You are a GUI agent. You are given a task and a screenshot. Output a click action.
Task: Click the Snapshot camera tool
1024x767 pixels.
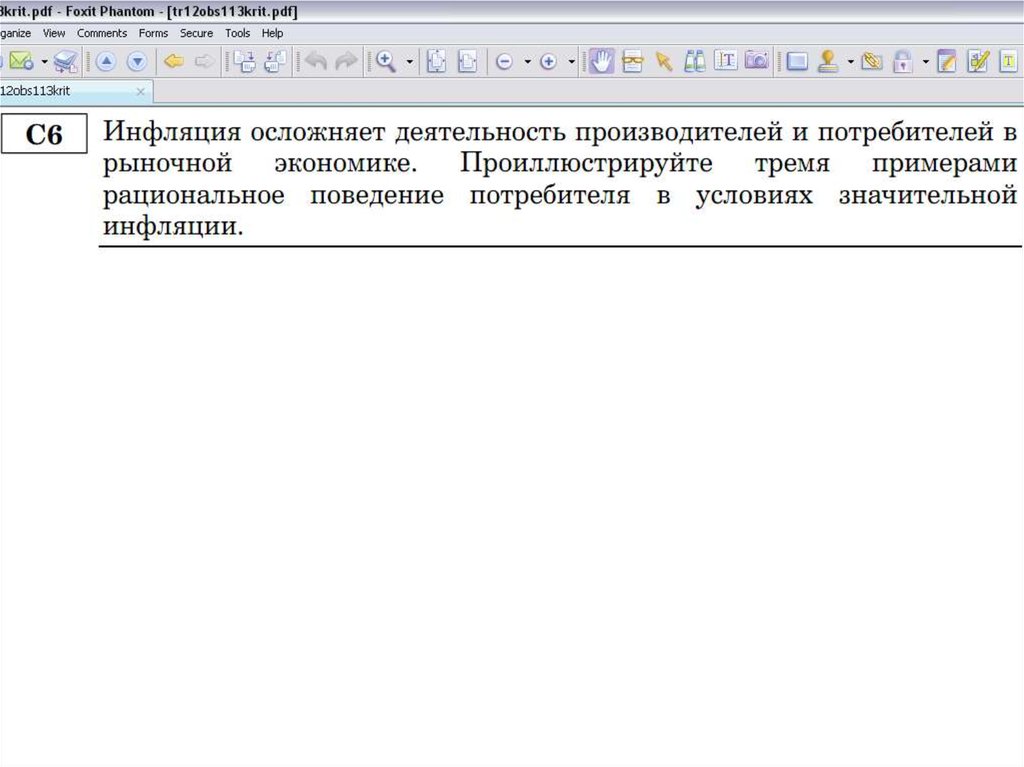757,62
